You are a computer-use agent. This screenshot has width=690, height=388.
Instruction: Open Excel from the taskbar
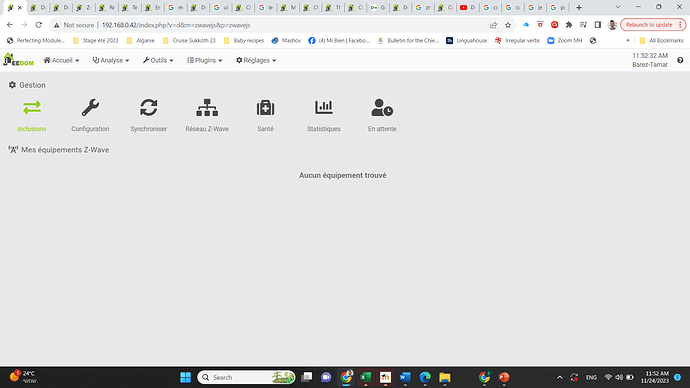point(366,377)
